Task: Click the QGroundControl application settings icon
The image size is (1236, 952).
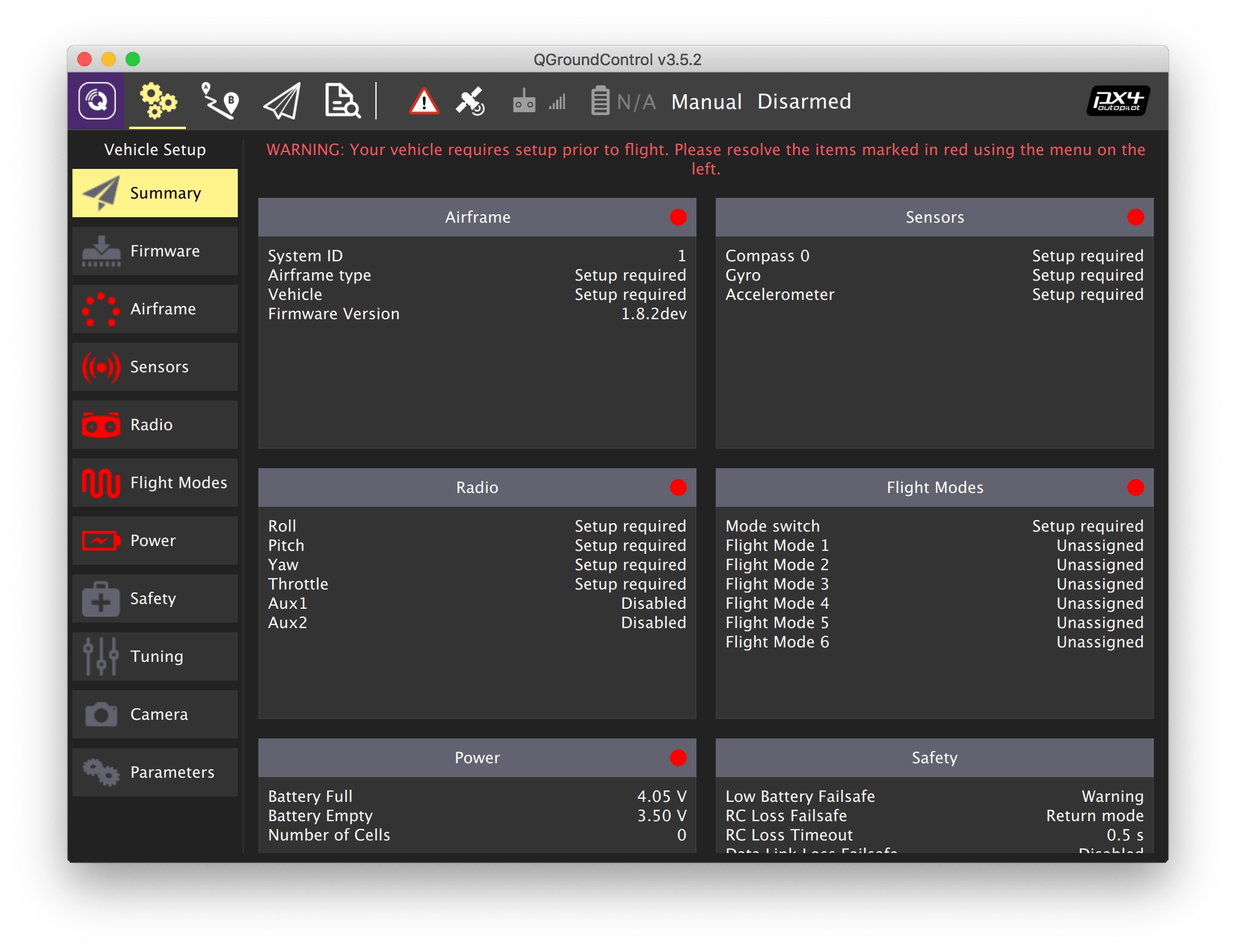Action: click(97, 101)
